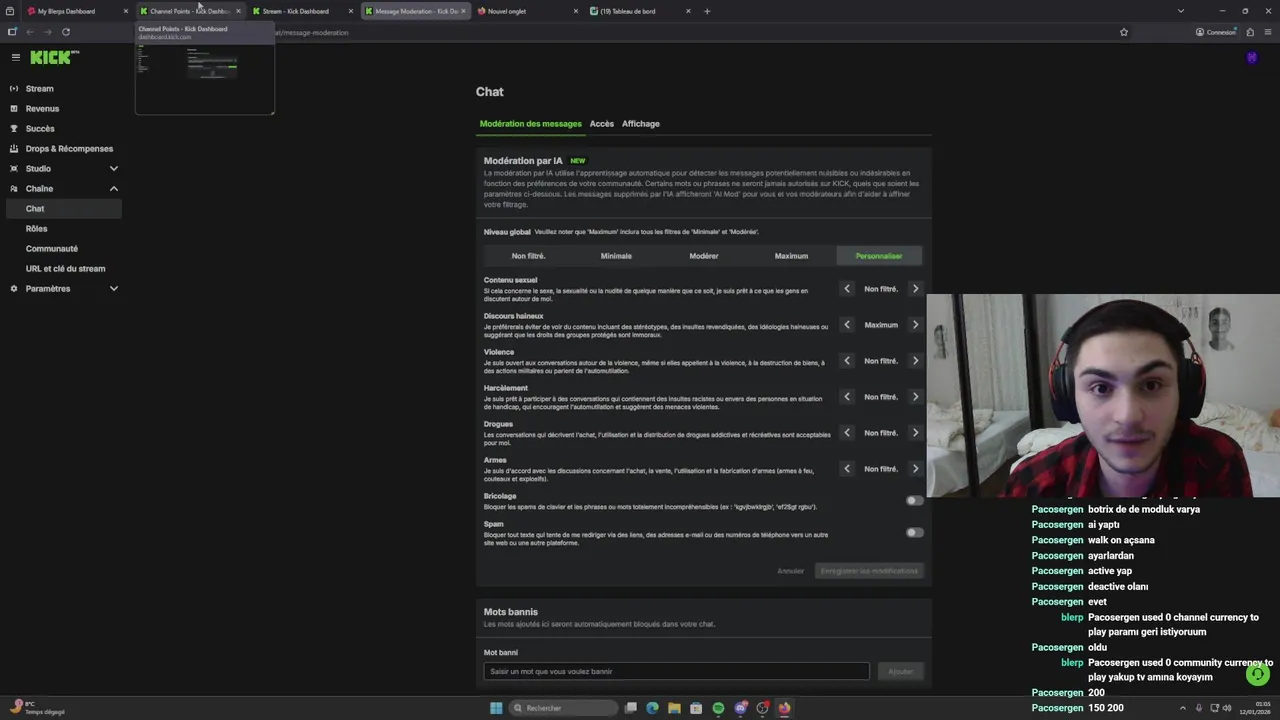Click the taskbar Rechercher search box

[562, 708]
